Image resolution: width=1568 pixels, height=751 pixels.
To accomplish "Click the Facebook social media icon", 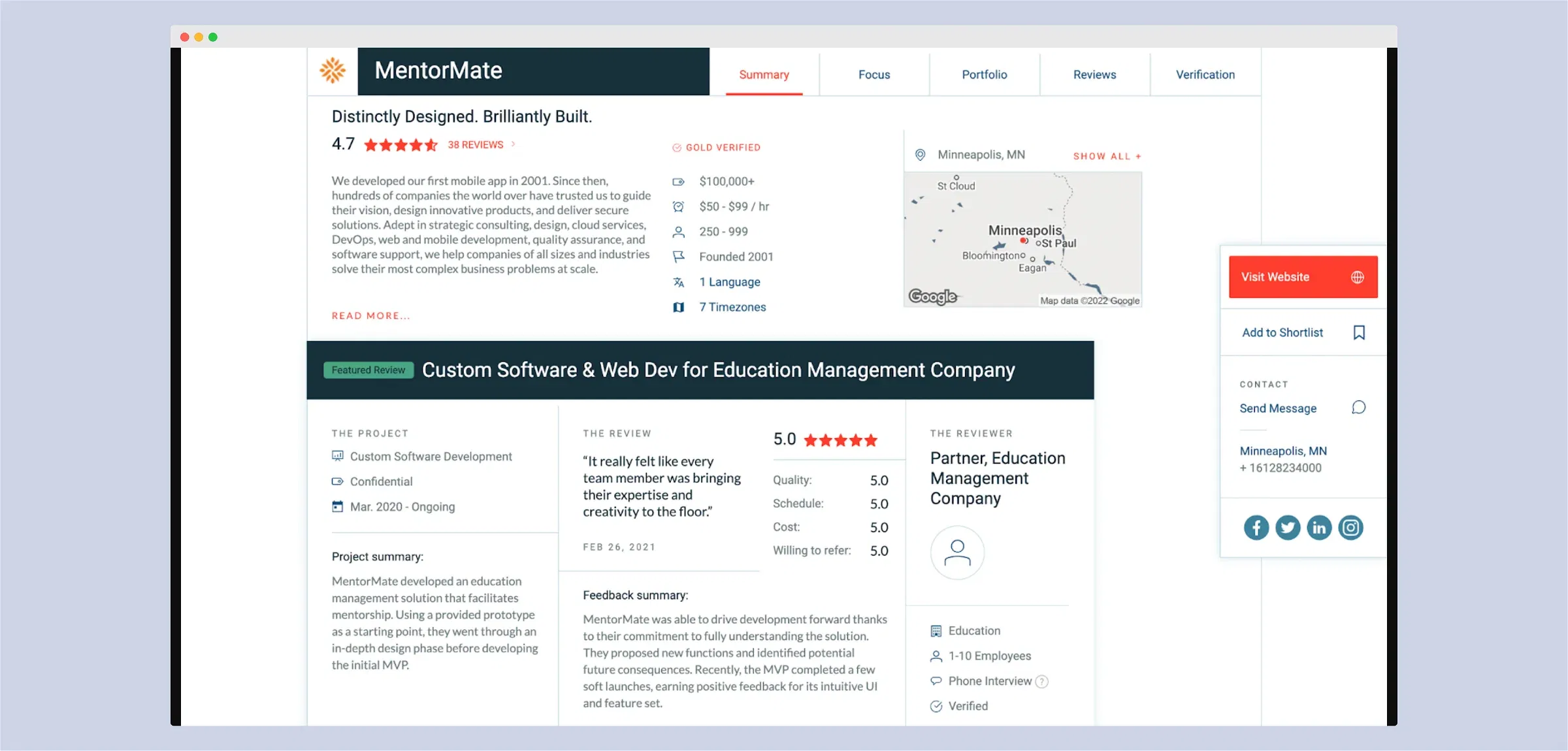I will click(1255, 527).
